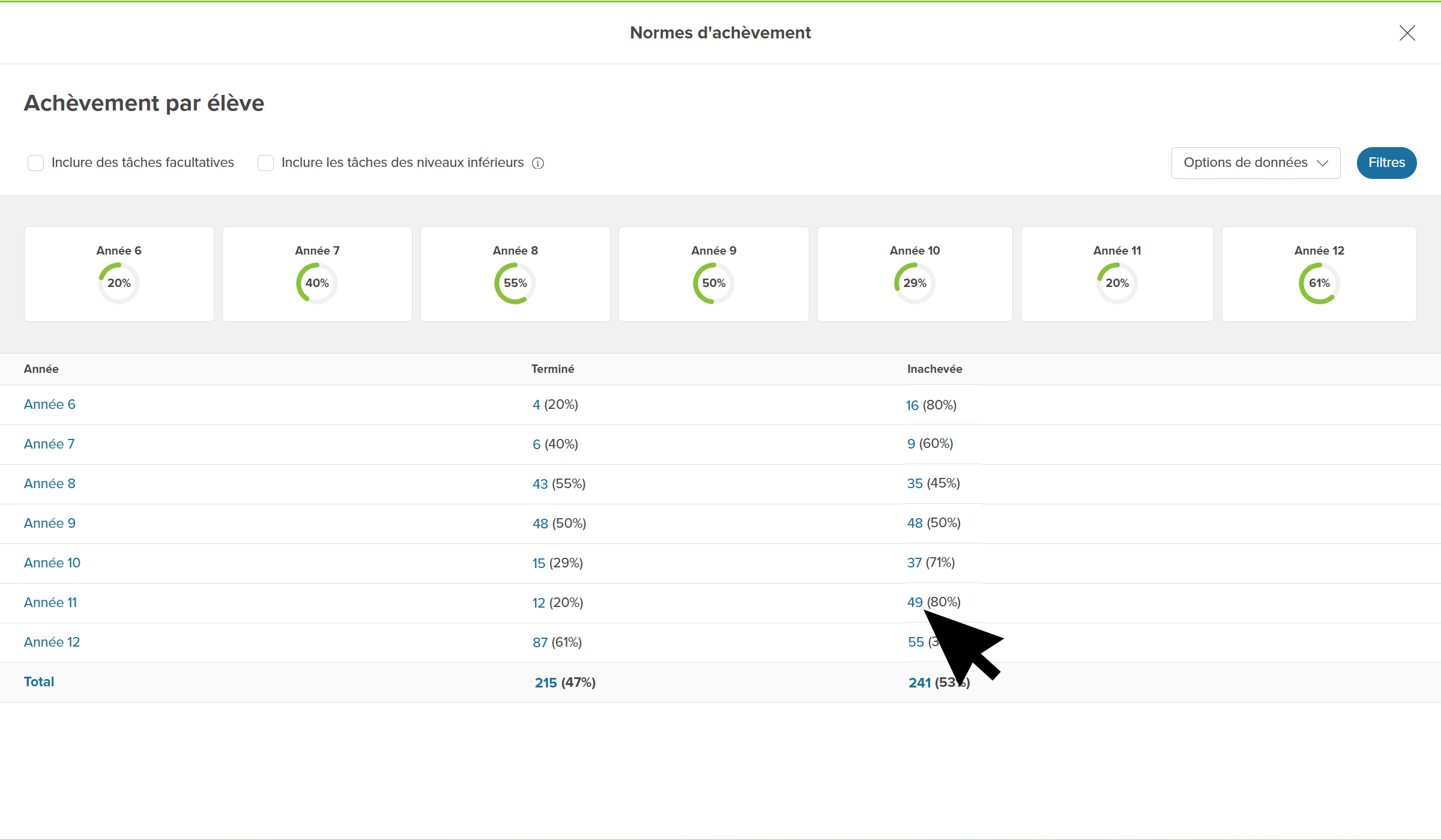The width and height of the screenshot is (1441, 840).
Task: Click the Année 9 50% progress ring
Action: click(713, 283)
